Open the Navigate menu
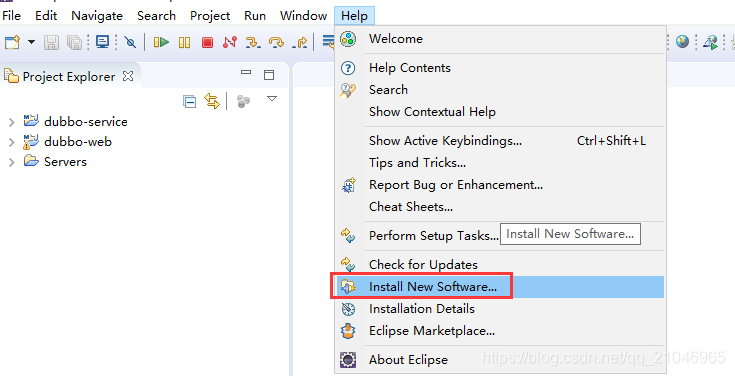This screenshot has width=735, height=376. pyautogui.click(x=97, y=15)
